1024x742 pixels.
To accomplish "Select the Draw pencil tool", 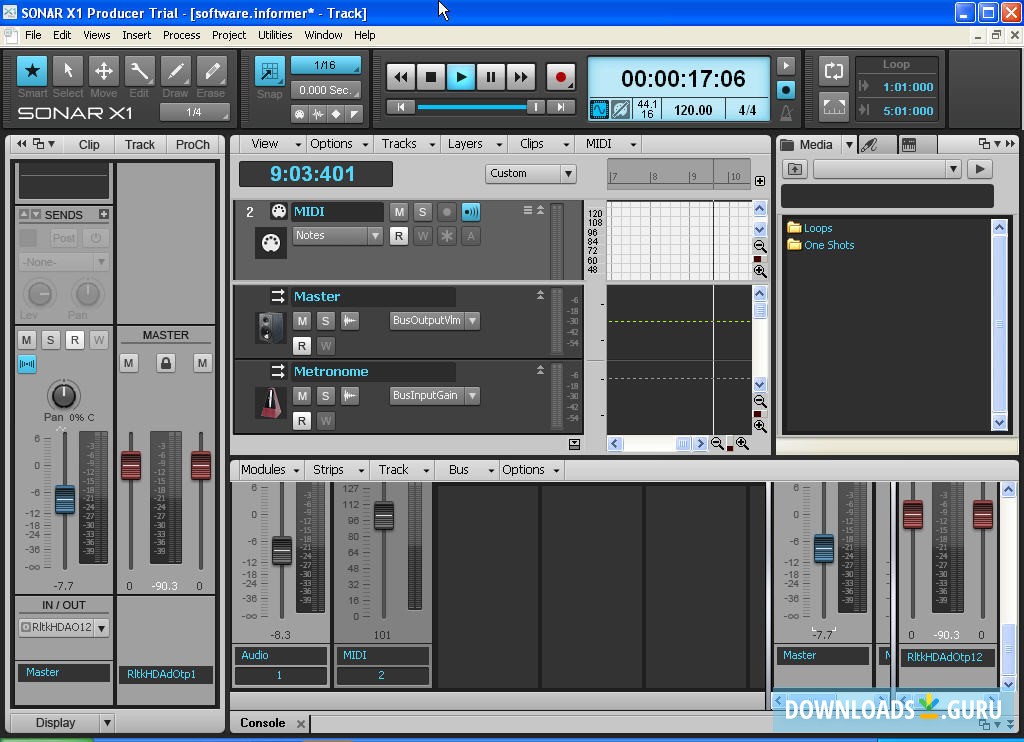I will pyautogui.click(x=175, y=71).
